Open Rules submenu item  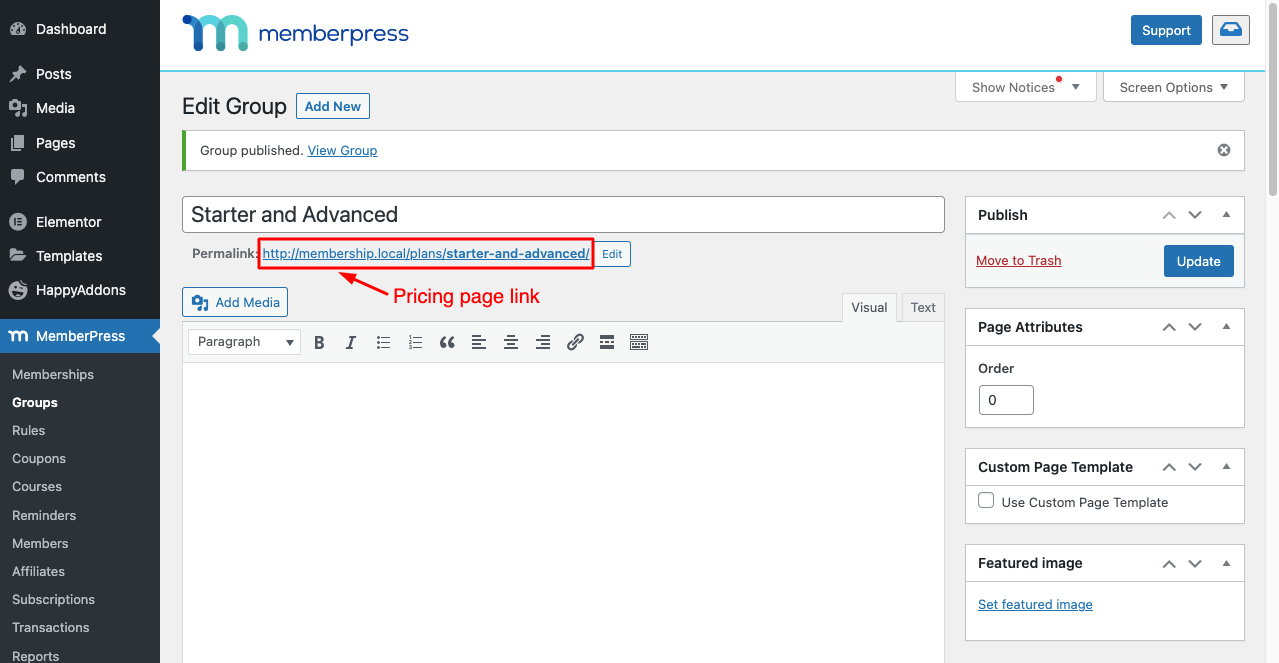29,430
